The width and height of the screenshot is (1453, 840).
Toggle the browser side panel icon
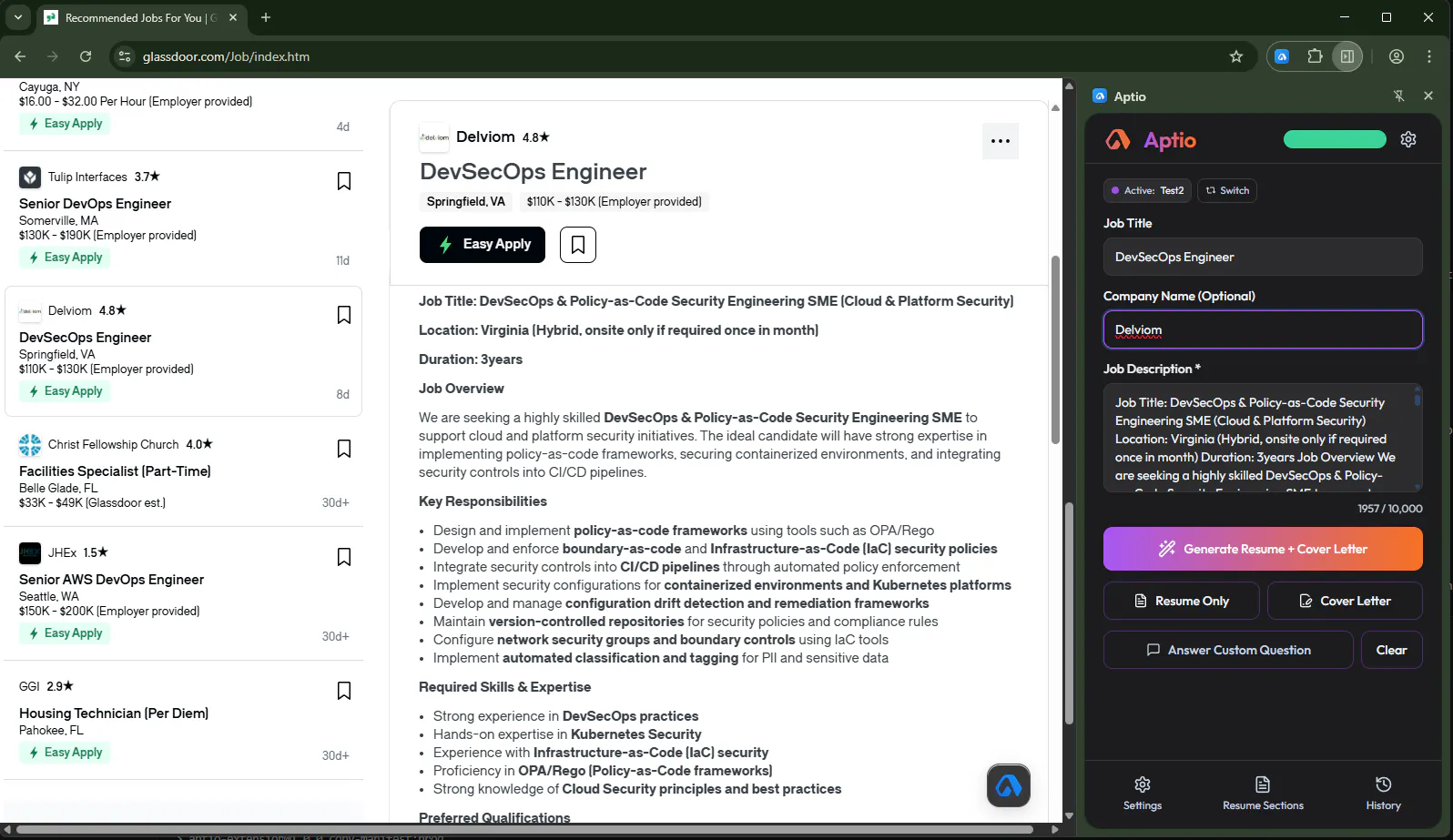coord(1347,56)
